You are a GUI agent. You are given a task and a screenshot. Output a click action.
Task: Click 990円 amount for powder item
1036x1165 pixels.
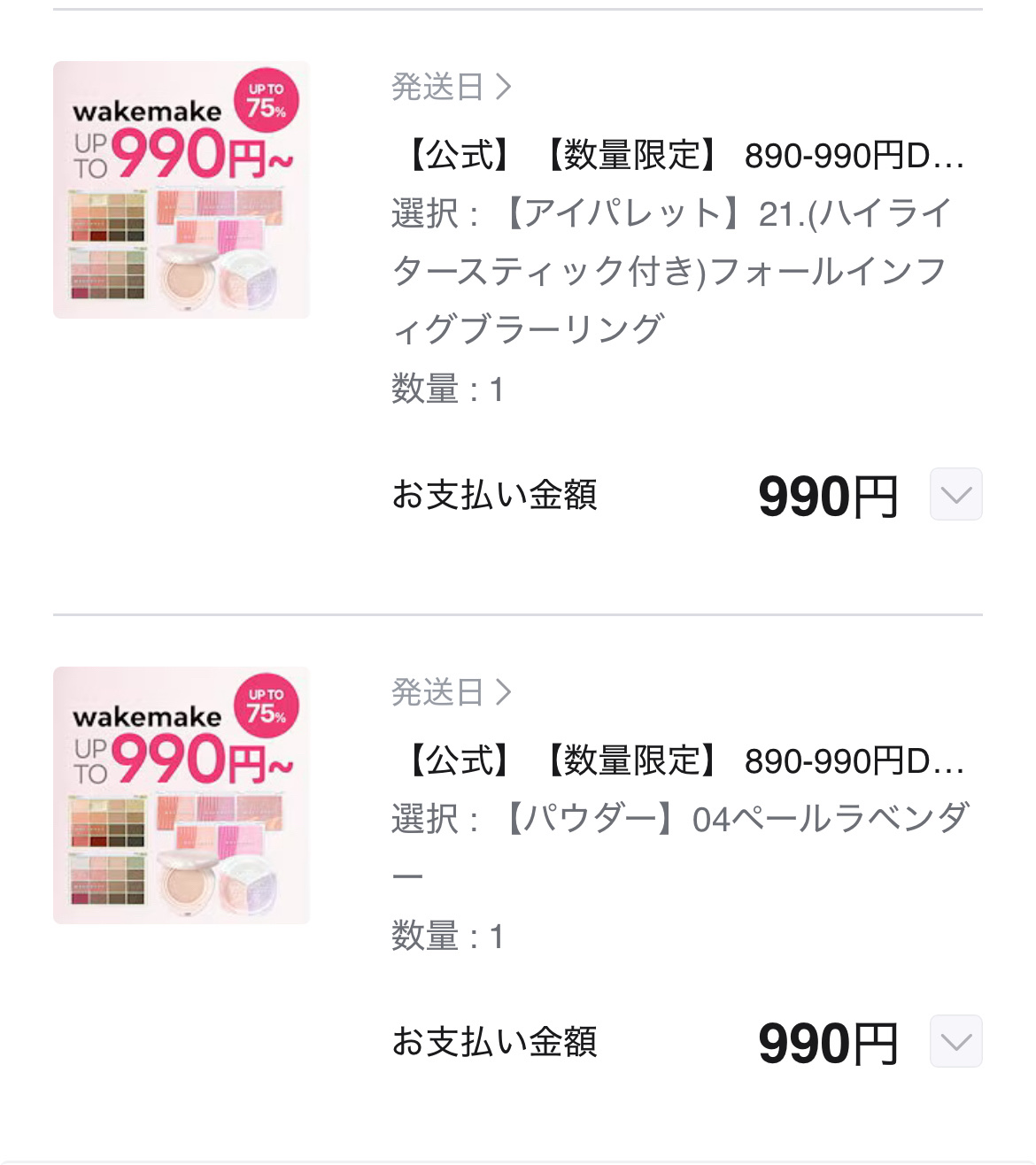point(828,1043)
